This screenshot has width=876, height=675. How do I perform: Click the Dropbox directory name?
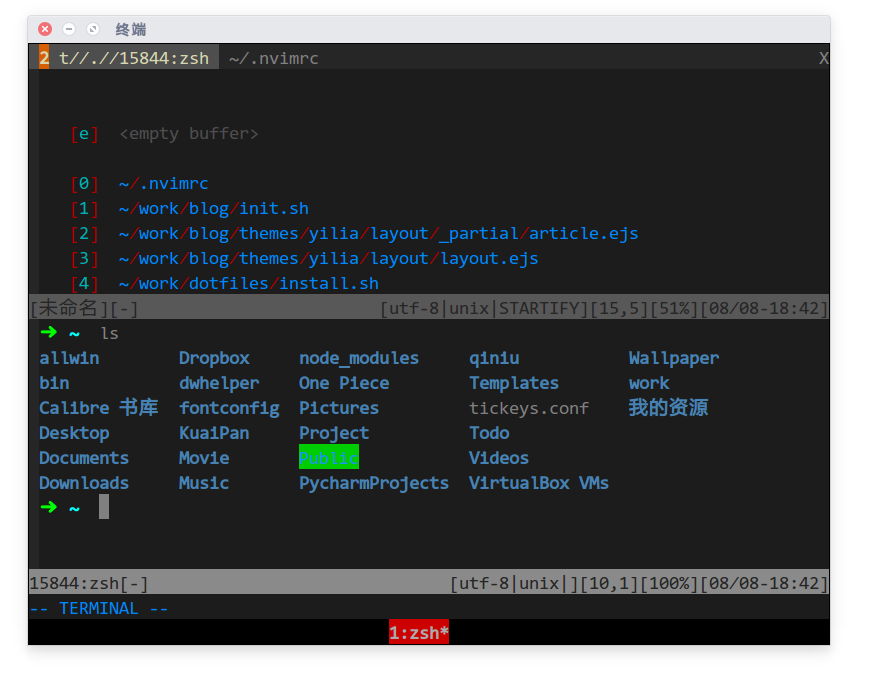[x=215, y=358]
